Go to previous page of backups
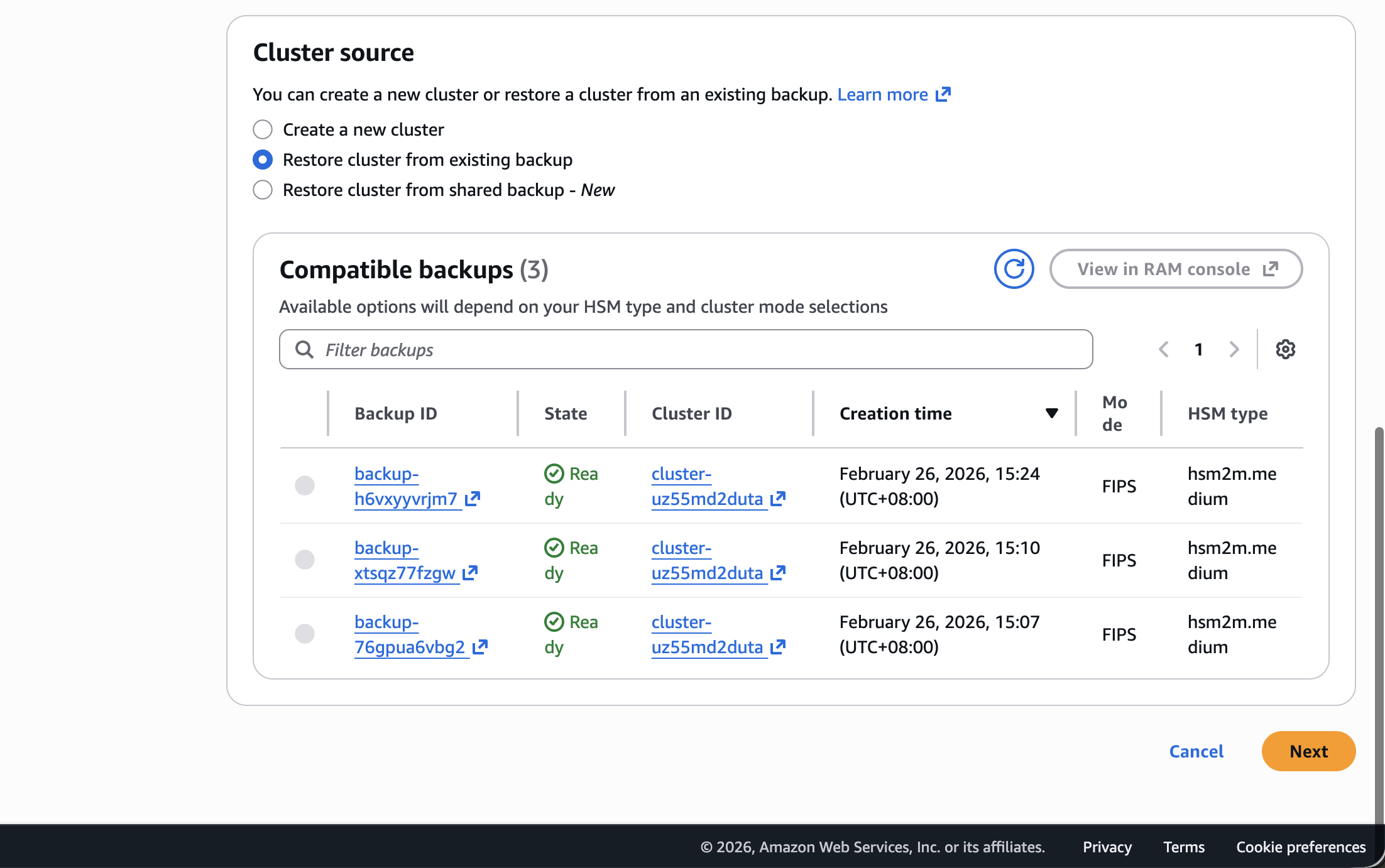Screen dimensions: 1385x868 tap(1164, 349)
